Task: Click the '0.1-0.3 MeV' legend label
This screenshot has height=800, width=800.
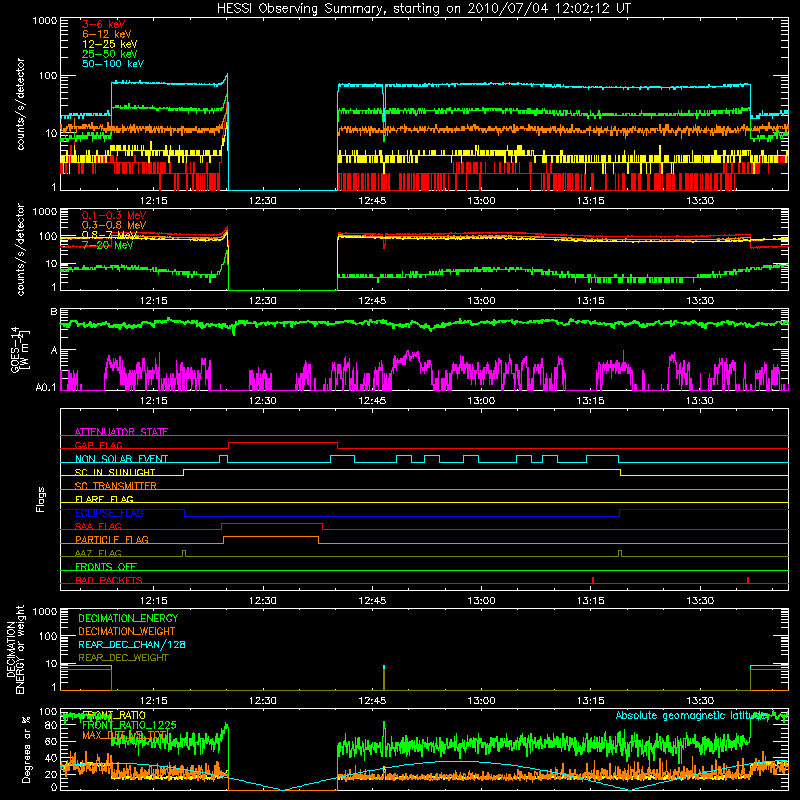Action: pyautogui.click(x=114, y=215)
